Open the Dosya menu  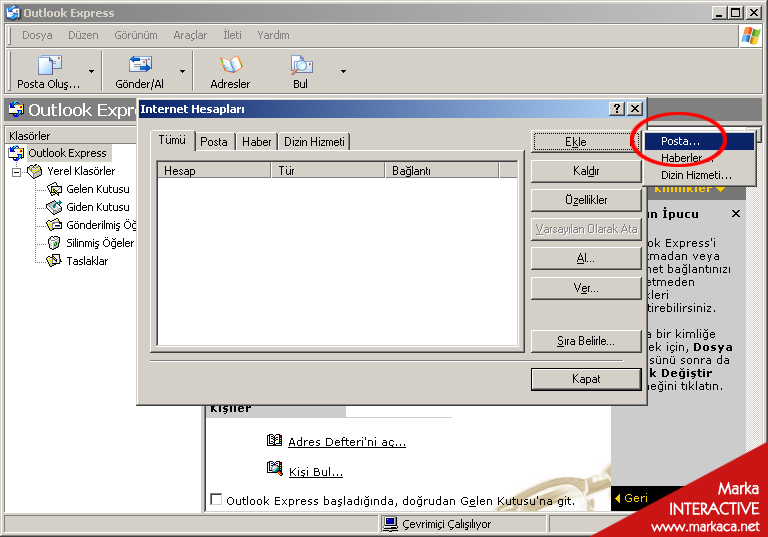click(x=37, y=35)
